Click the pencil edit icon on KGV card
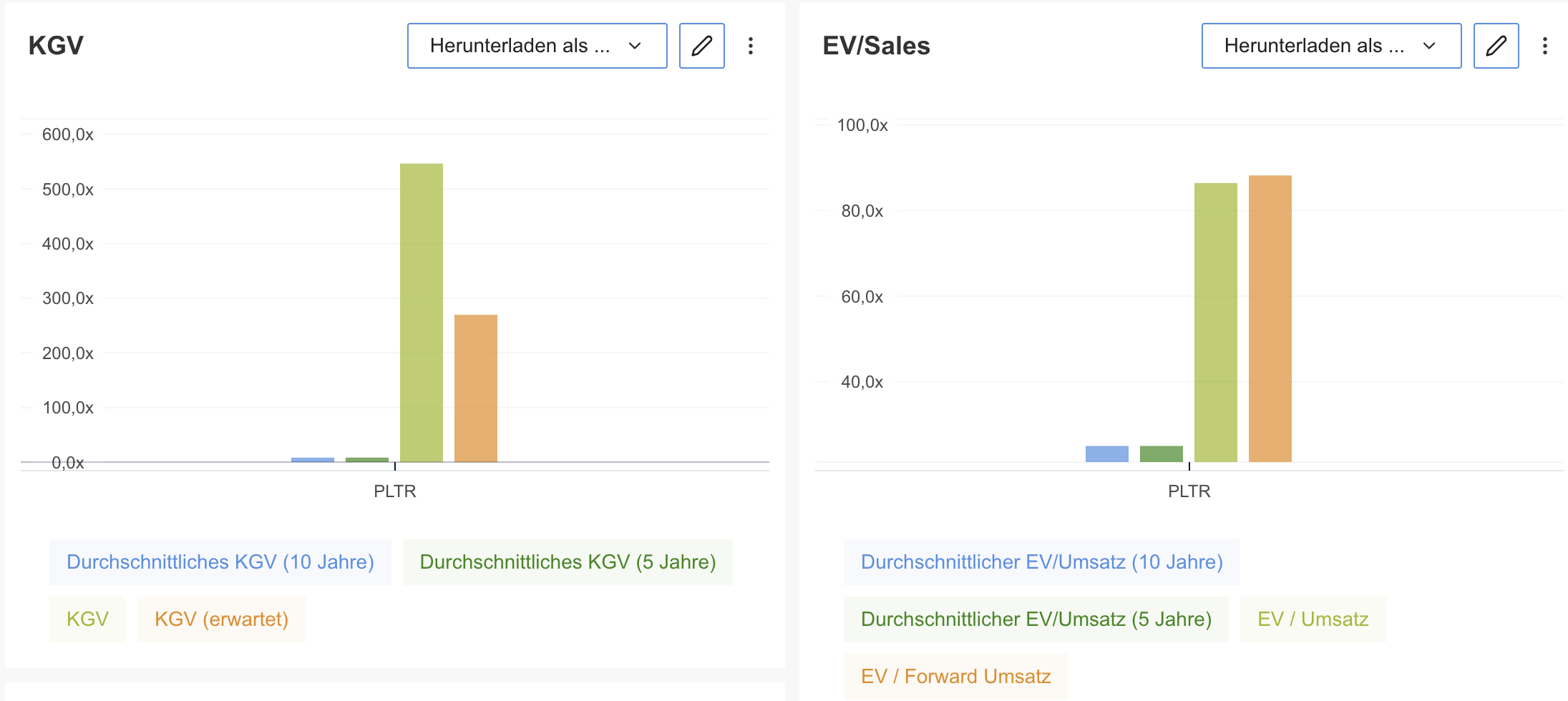The image size is (1568, 701). (702, 46)
